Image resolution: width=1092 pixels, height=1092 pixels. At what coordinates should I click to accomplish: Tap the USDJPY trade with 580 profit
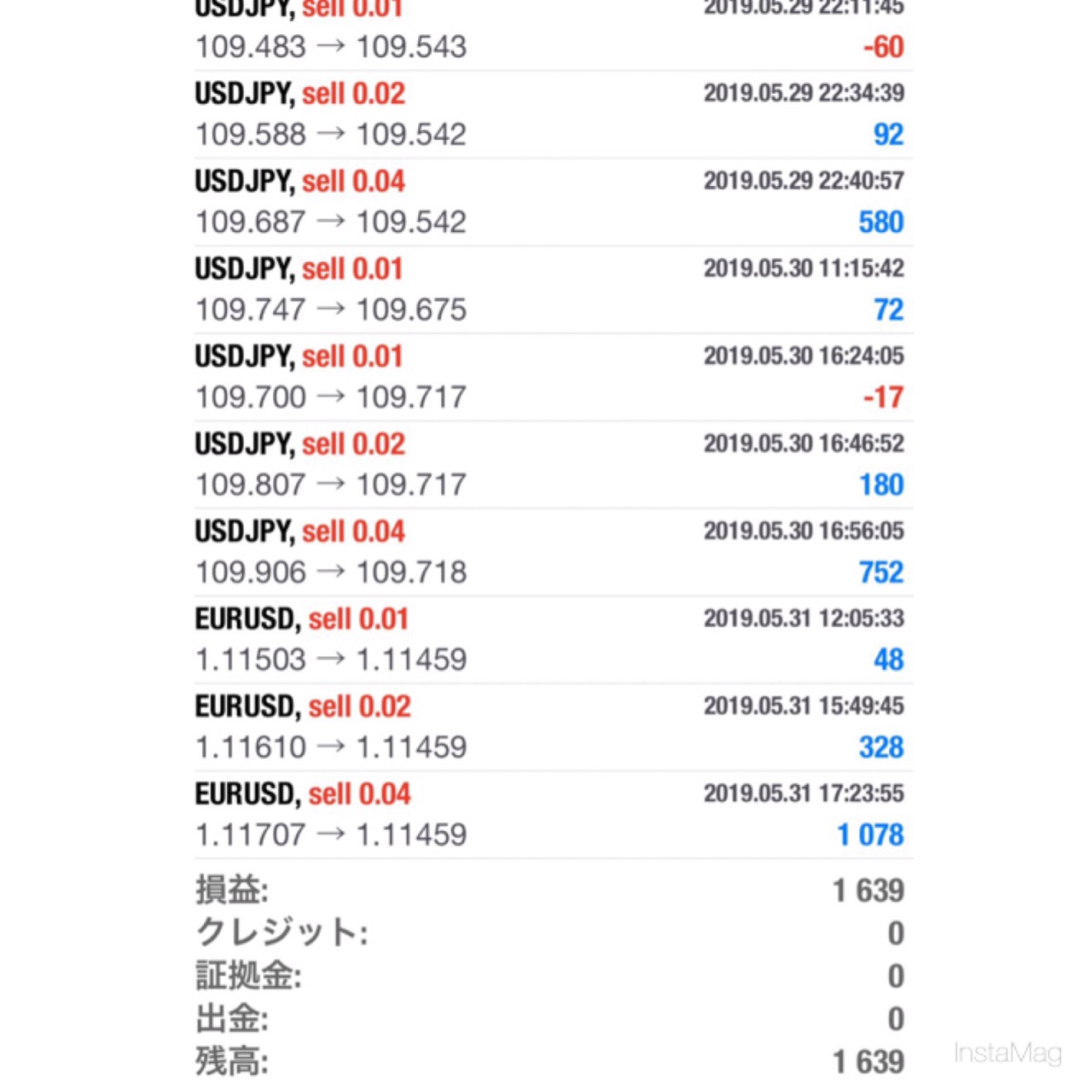(x=546, y=202)
